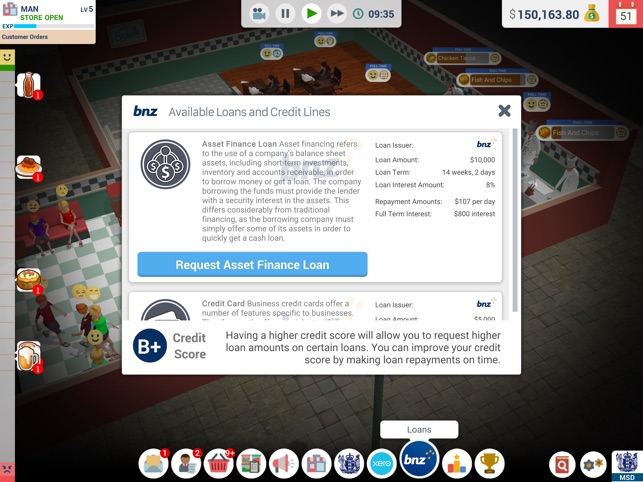Image resolution: width=643 pixels, height=482 pixels.
Task: Click the store icon beside MAN
Action: pyautogui.click(x=9, y=11)
